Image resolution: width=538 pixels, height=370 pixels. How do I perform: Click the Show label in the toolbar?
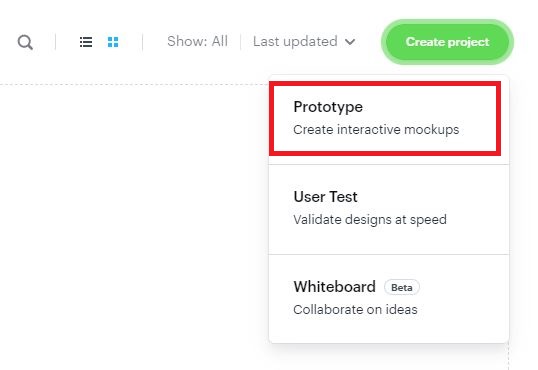185,41
